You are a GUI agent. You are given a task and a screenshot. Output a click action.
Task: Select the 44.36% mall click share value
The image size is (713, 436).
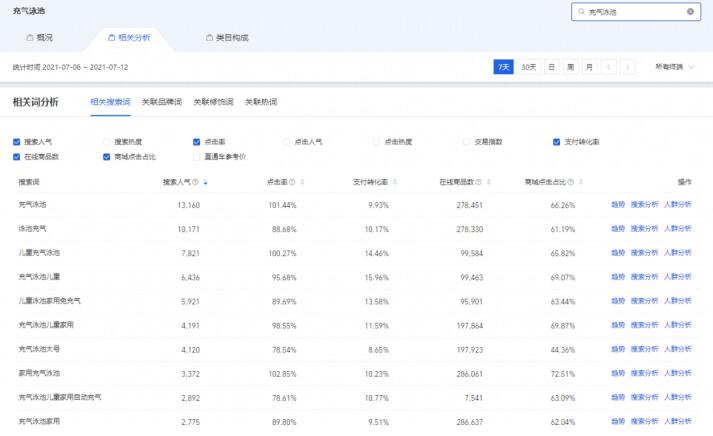pos(563,350)
